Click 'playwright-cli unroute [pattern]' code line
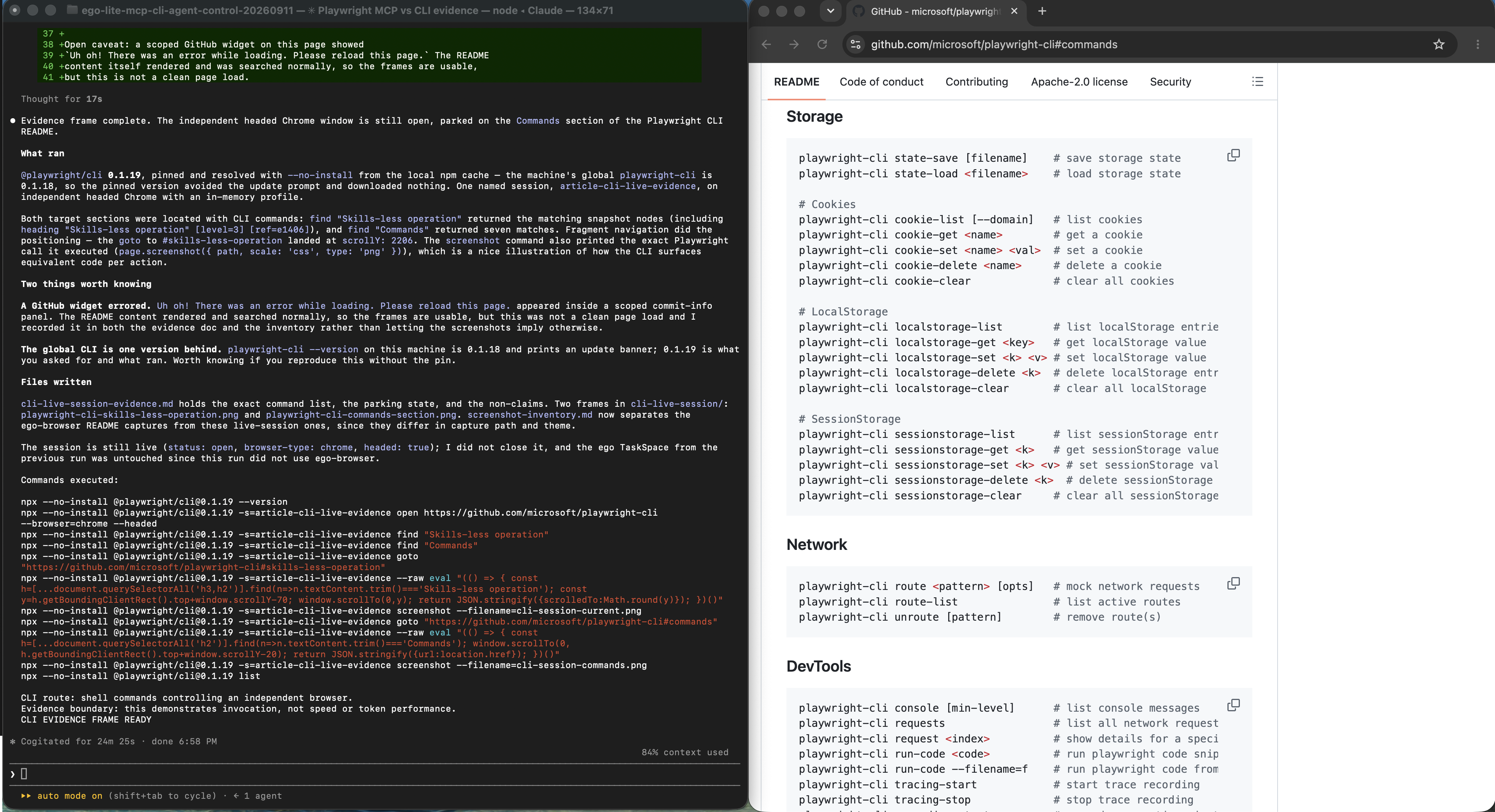 [x=900, y=617]
